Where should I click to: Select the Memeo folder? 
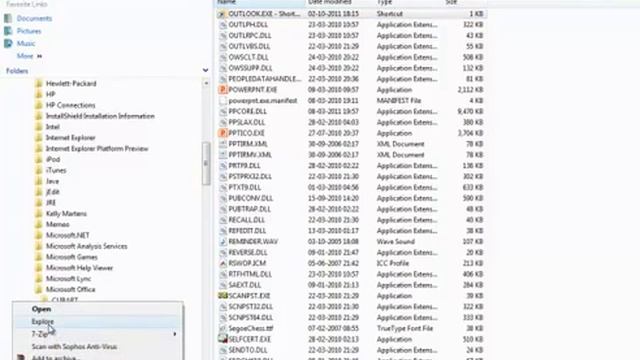(57, 224)
